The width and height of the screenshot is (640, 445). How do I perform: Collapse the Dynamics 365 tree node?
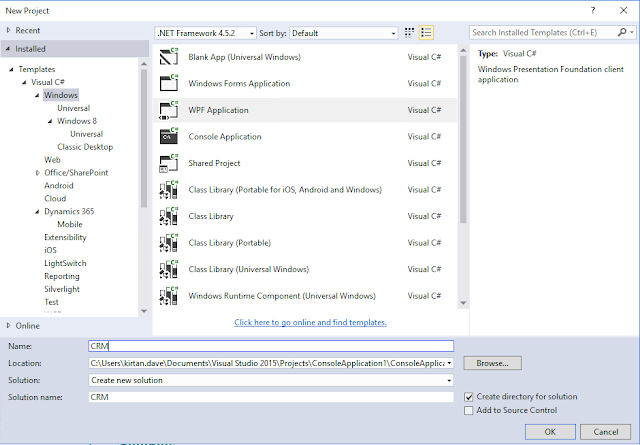click(37, 211)
